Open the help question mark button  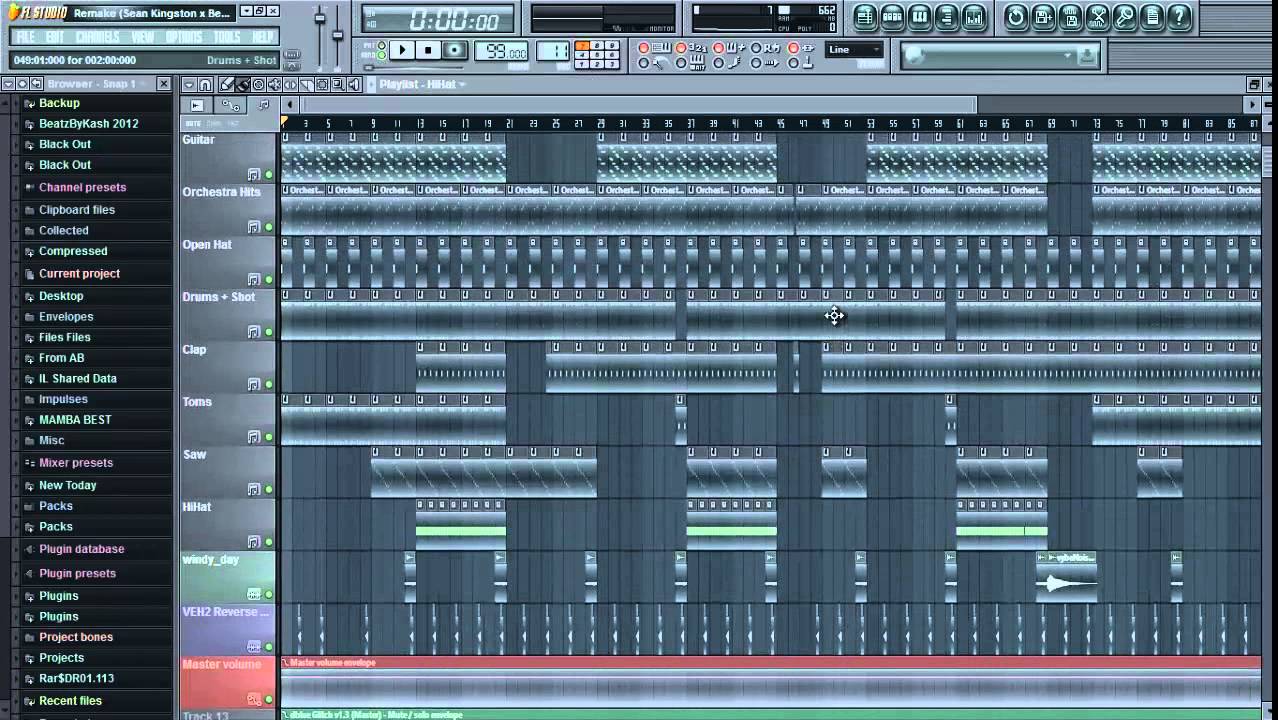pyautogui.click(x=1179, y=17)
